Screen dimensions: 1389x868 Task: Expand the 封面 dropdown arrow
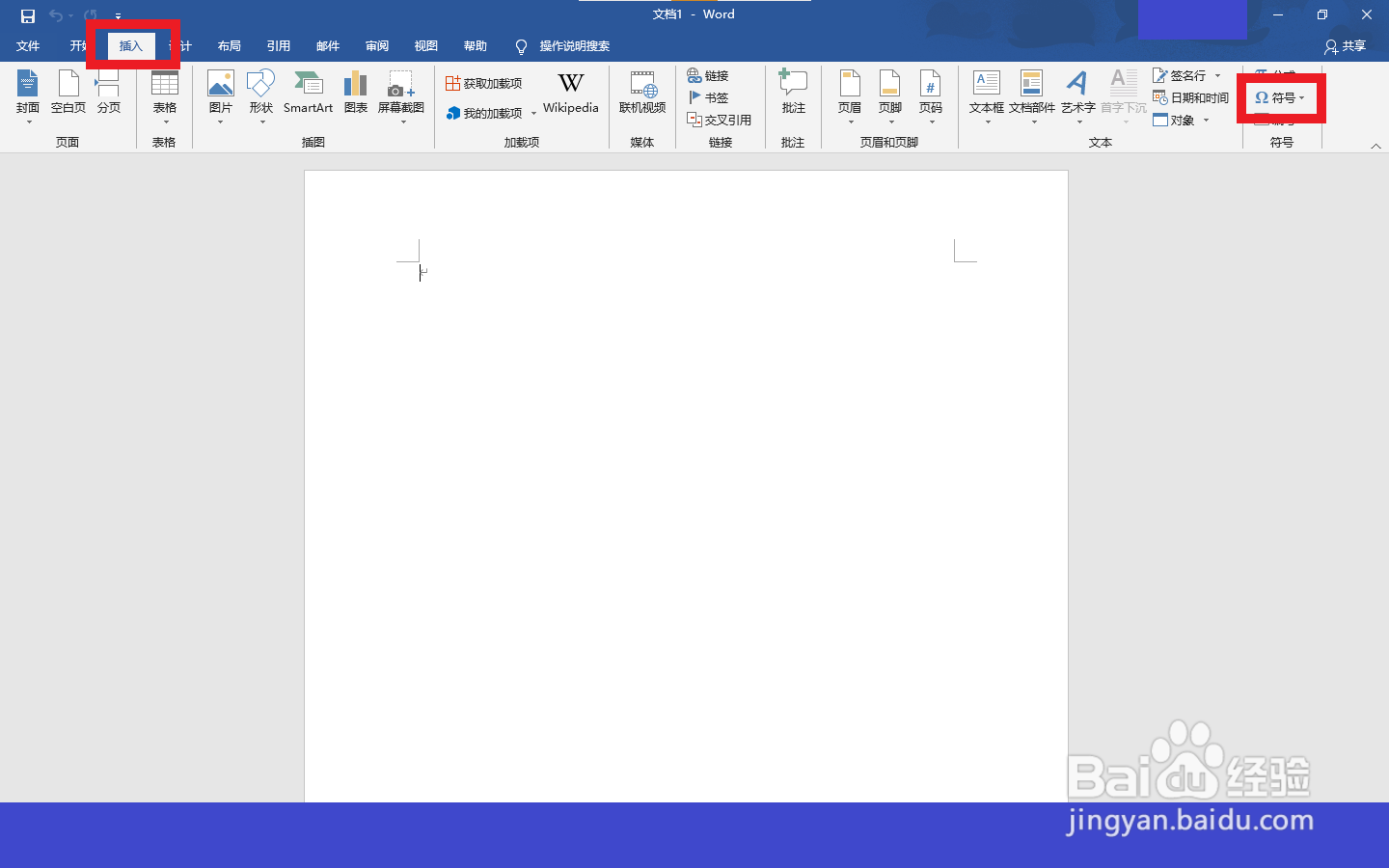coord(29,122)
